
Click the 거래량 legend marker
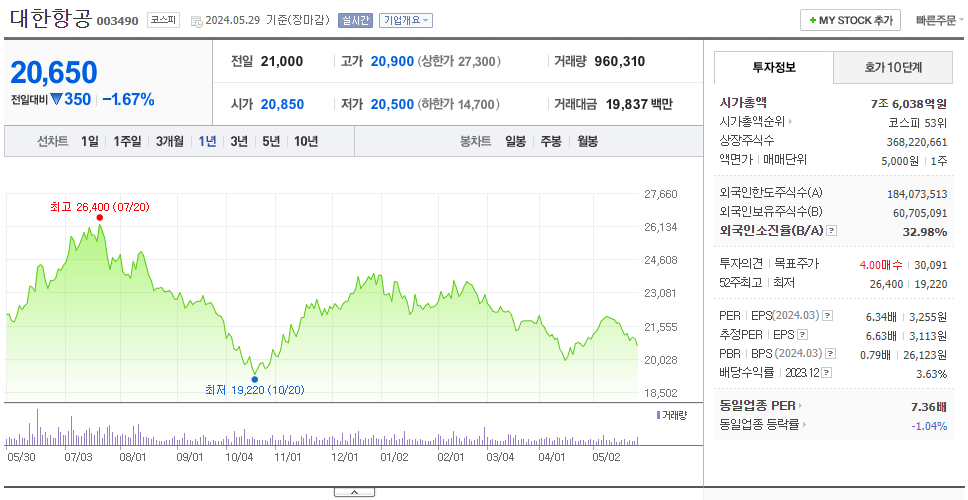pyautogui.click(x=659, y=415)
